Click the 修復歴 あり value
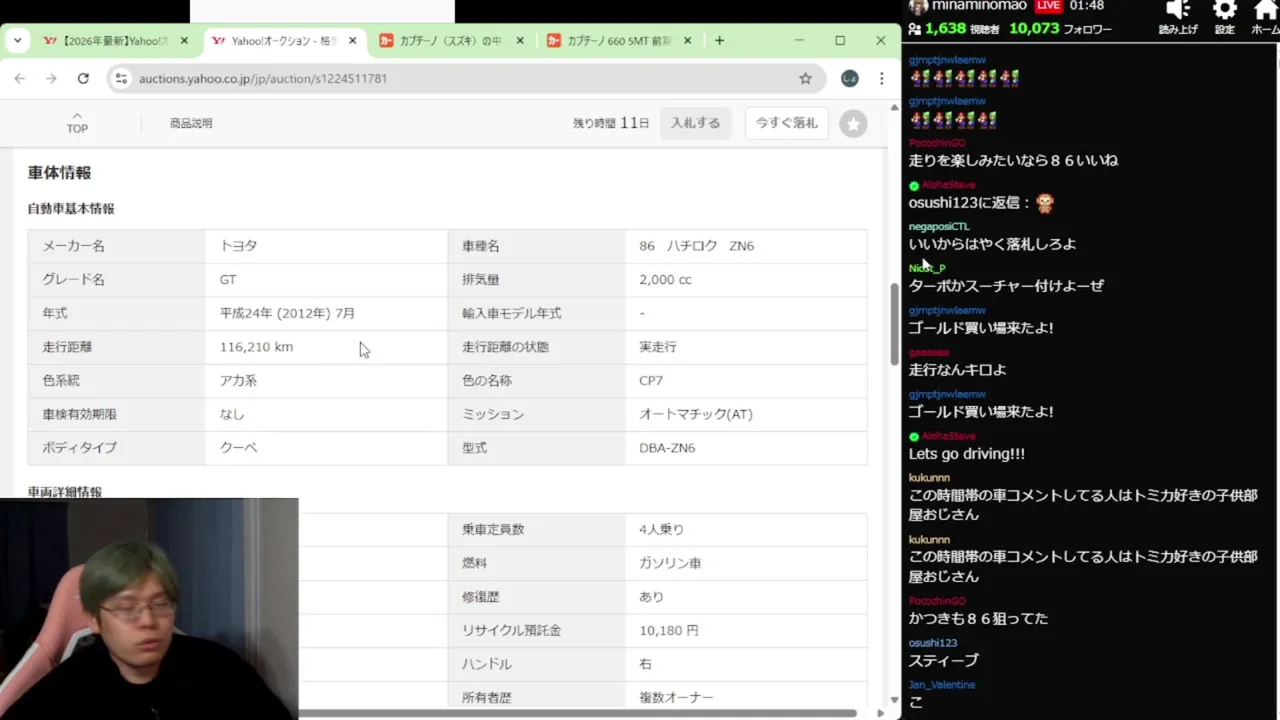This screenshot has height=720, width=1280. tap(651, 597)
